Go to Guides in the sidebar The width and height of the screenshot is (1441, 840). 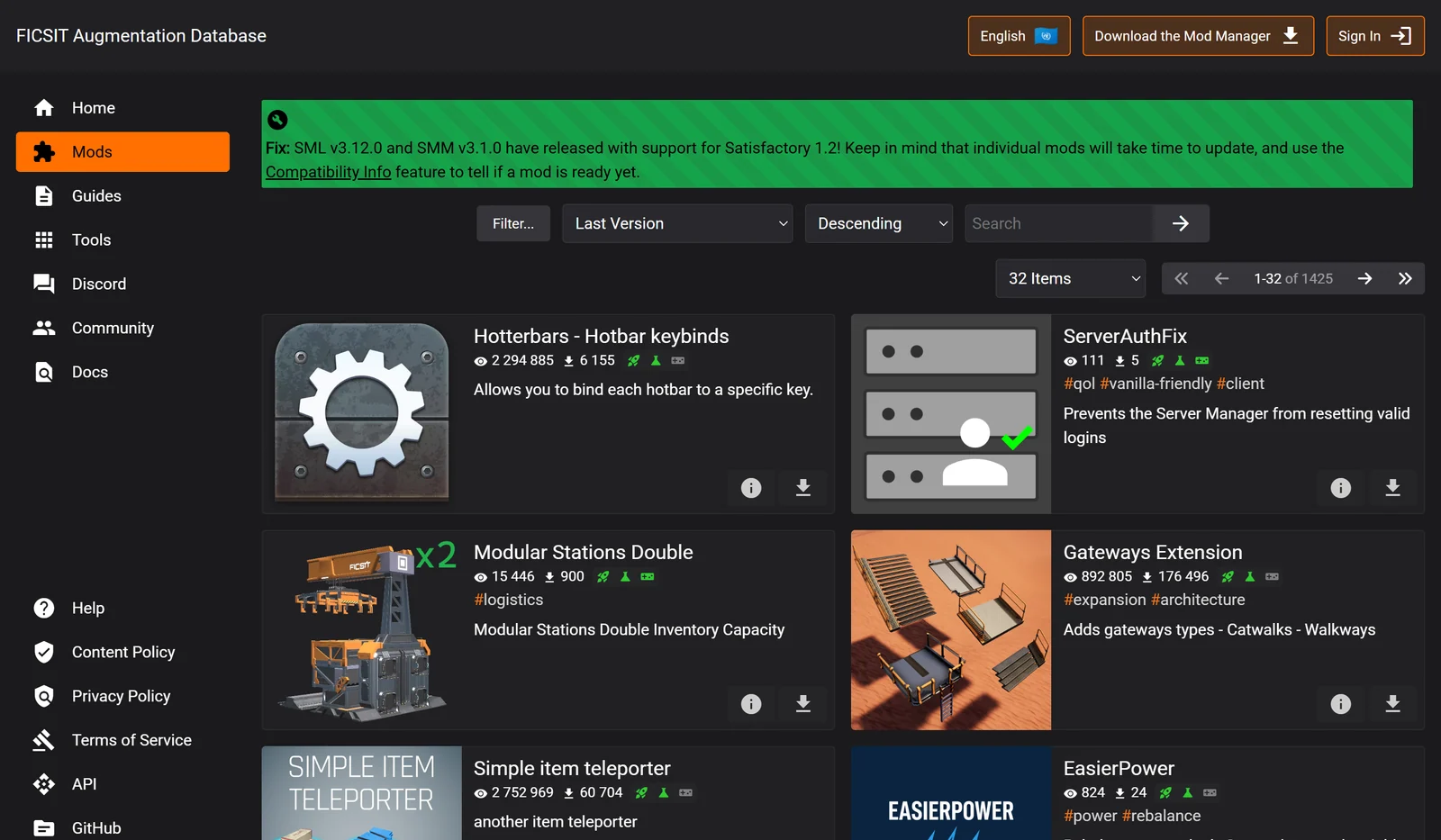pyautogui.click(x=122, y=196)
